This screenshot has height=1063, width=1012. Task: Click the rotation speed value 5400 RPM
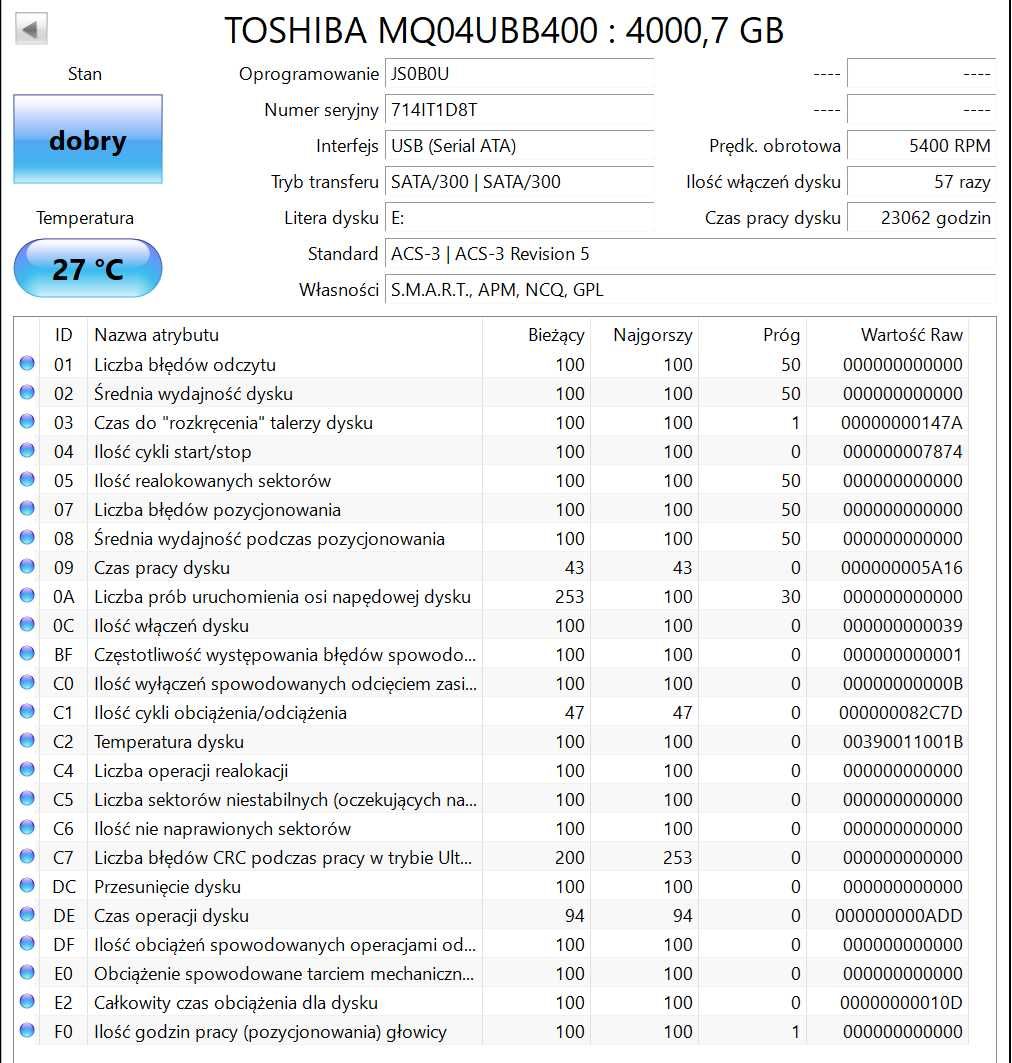click(x=922, y=146)
